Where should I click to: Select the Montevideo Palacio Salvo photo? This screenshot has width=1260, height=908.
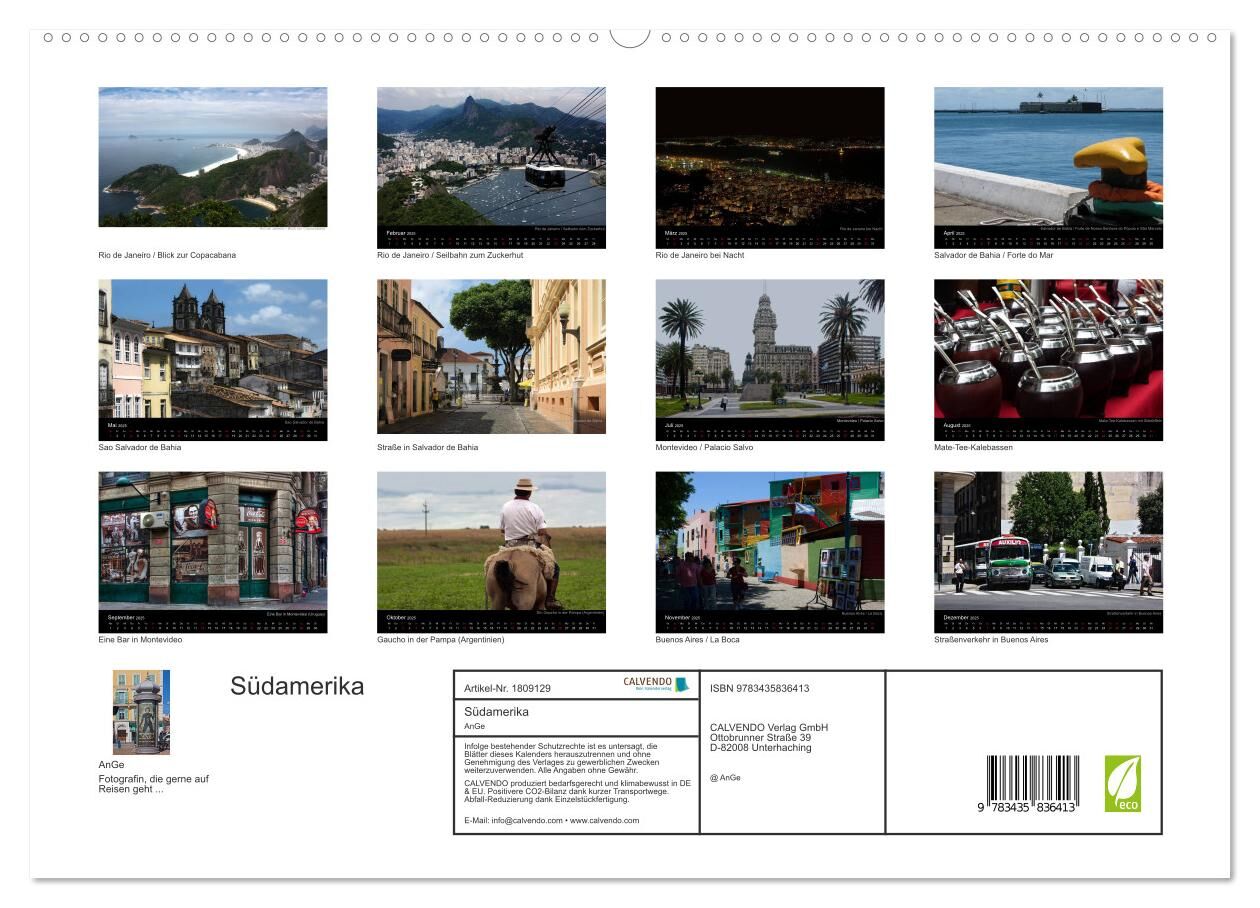coord(770,349)
